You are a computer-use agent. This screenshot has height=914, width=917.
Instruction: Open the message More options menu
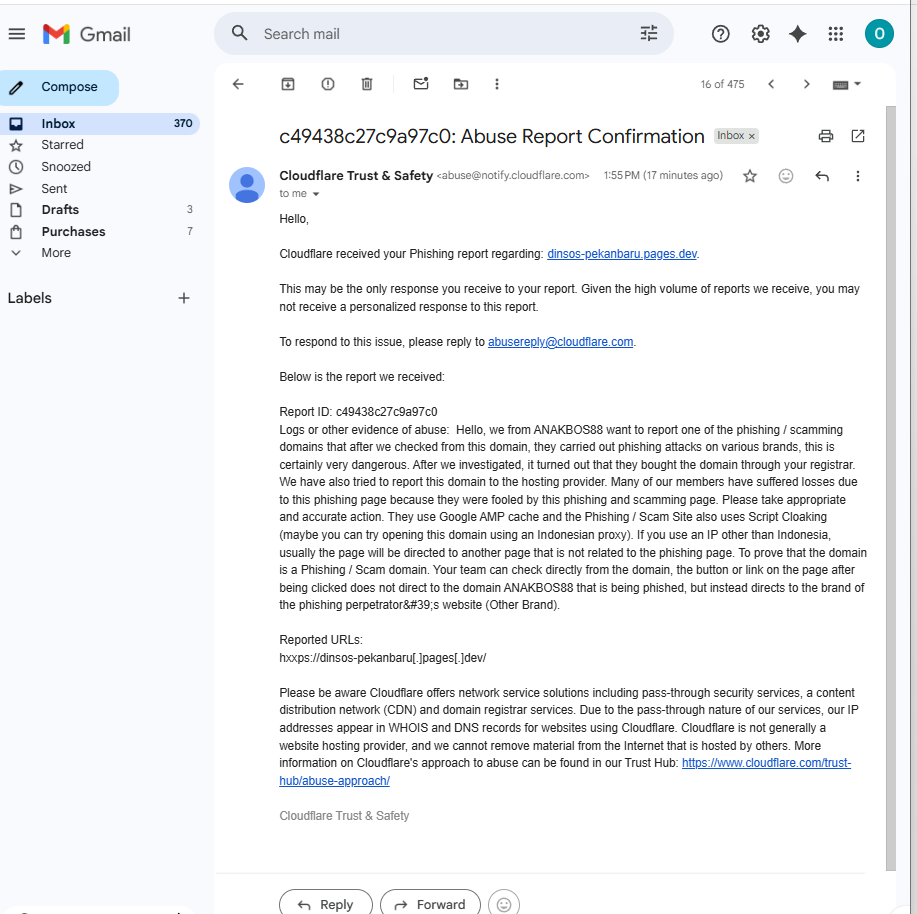click(x=858, y=176)
